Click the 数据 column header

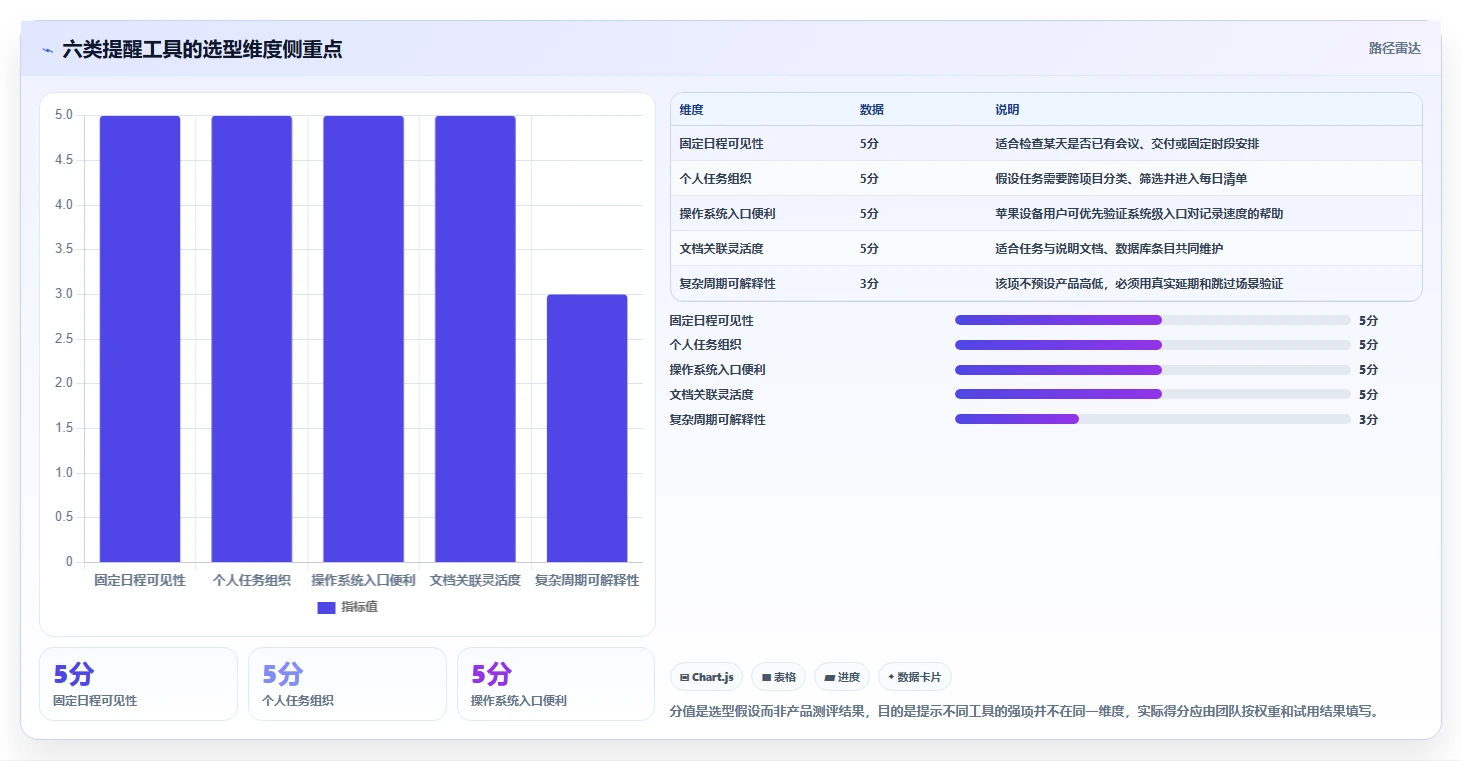(871, 110)
